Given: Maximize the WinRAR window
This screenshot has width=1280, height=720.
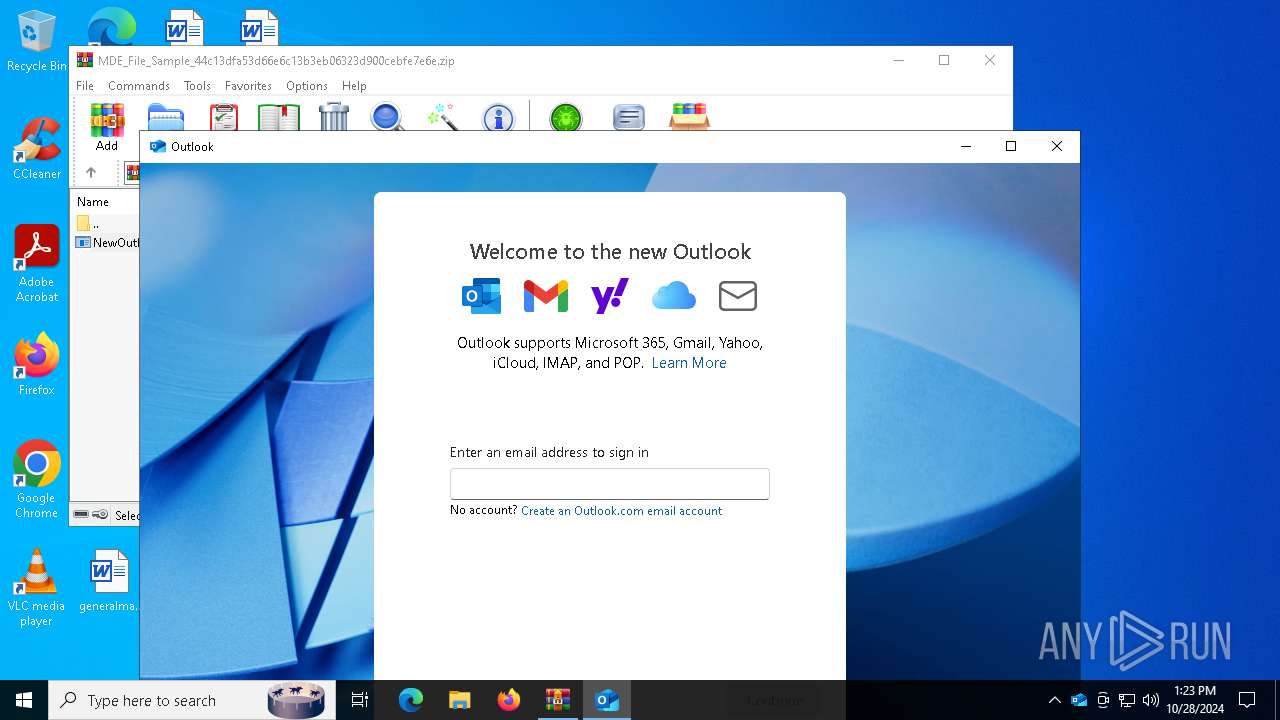Looking at the screenshot, I should click(944, 60).
